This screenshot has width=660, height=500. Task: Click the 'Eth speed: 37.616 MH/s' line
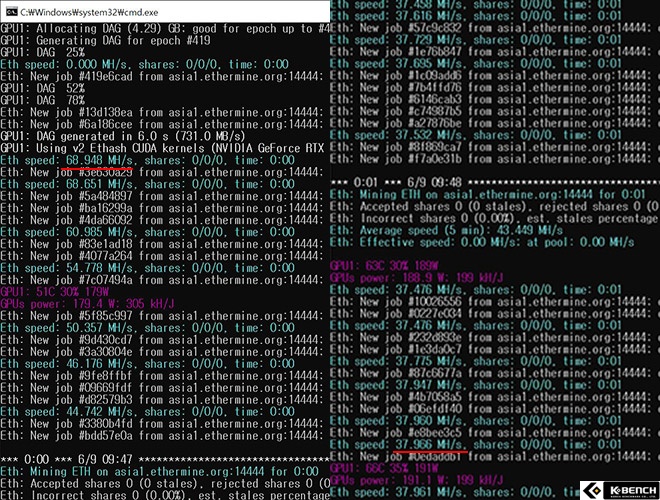coord(476,16)
